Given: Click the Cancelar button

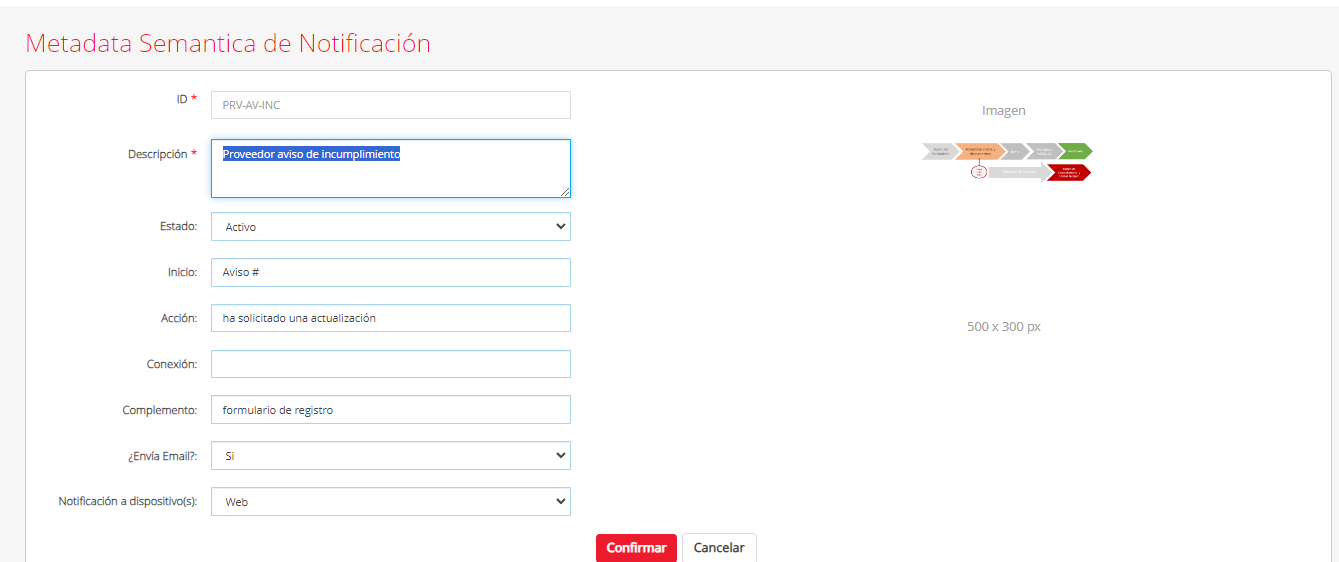Looking at the screenshot, I should [x=719, y=548].
